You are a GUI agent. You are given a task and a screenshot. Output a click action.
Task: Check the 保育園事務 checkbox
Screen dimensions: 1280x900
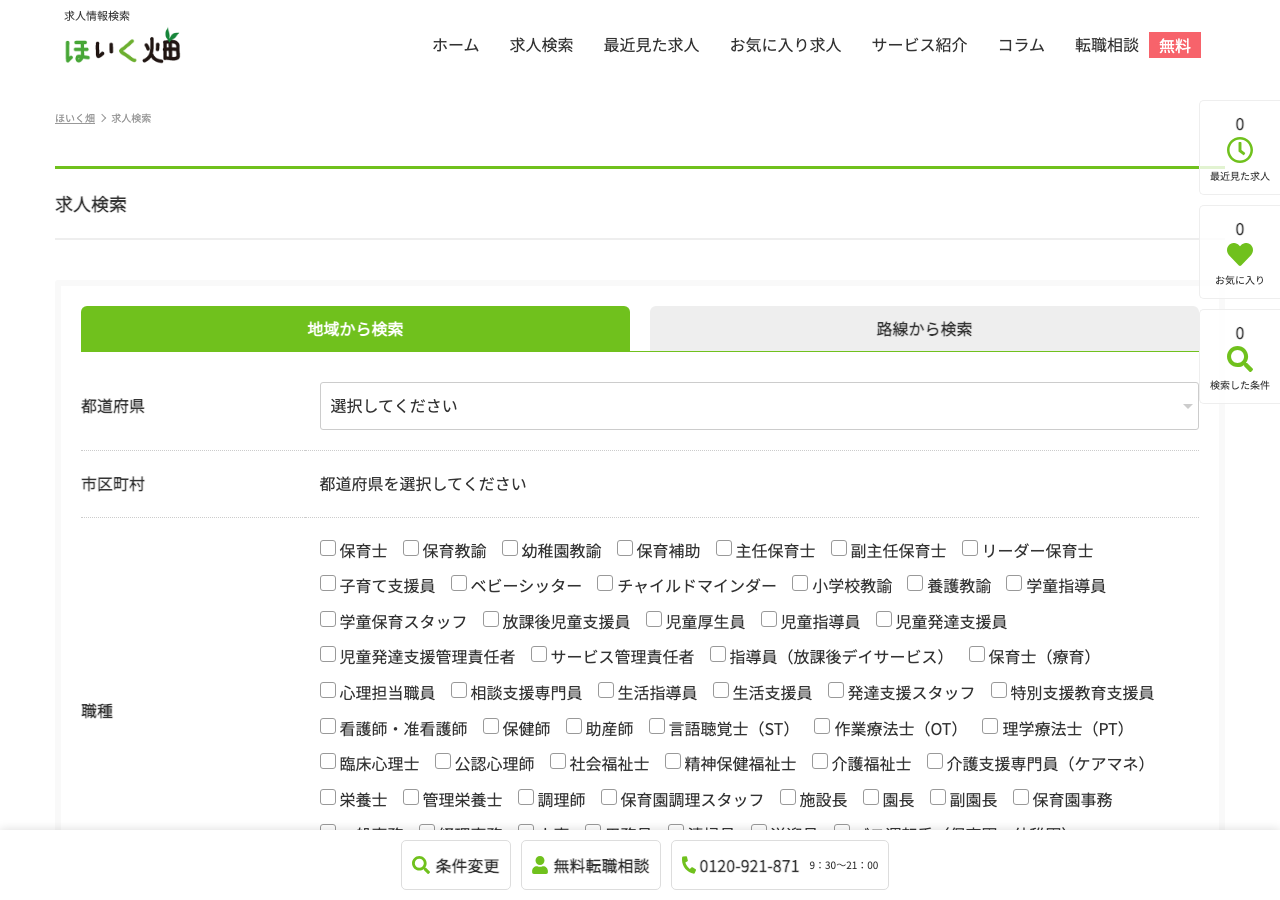tap(1021, 797)
